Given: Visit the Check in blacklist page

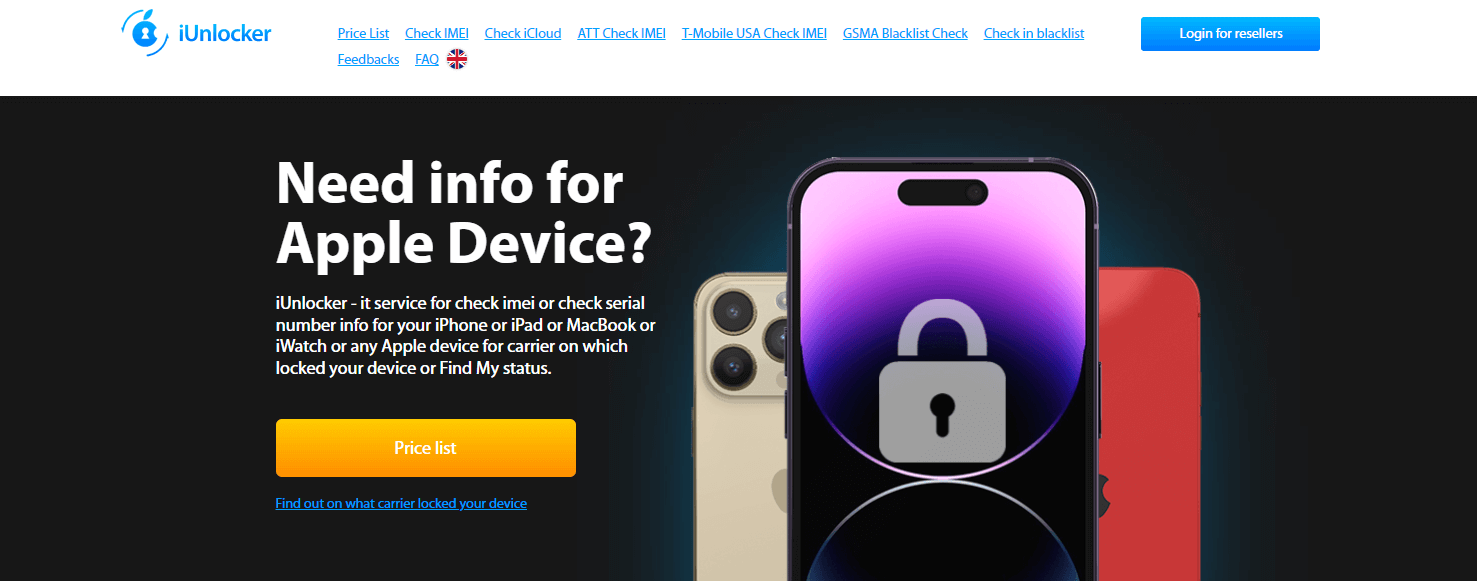Looking at the screenshot, I should (1034, 33).
